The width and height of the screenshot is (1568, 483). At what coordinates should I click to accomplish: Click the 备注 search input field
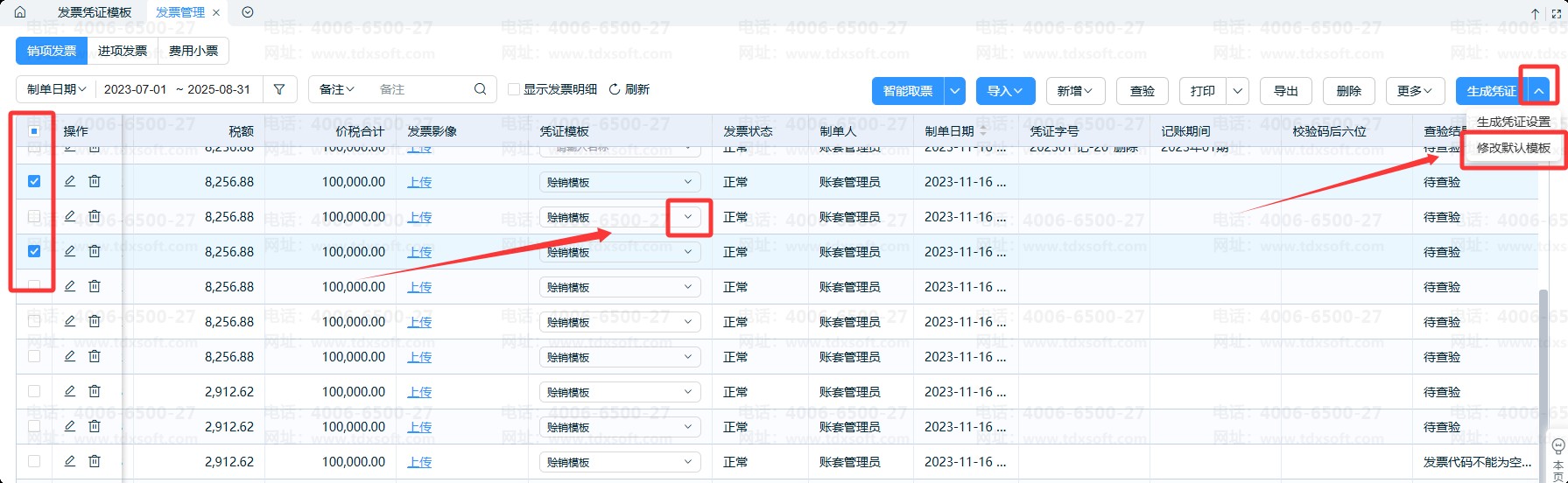(420, 89)
